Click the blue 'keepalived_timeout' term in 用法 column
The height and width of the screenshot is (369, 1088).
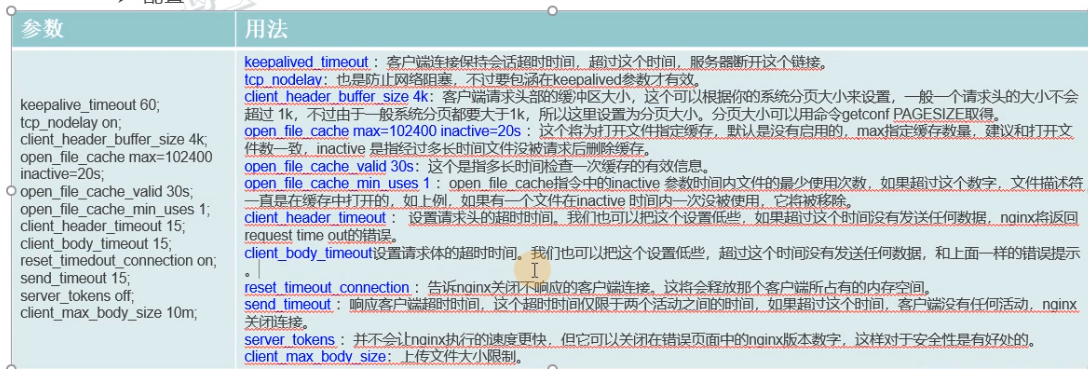click(306, 62)
